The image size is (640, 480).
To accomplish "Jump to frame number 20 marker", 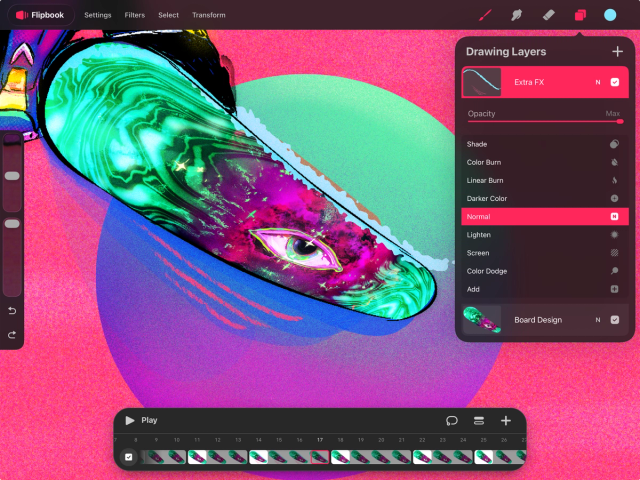I will click(381, 440).
